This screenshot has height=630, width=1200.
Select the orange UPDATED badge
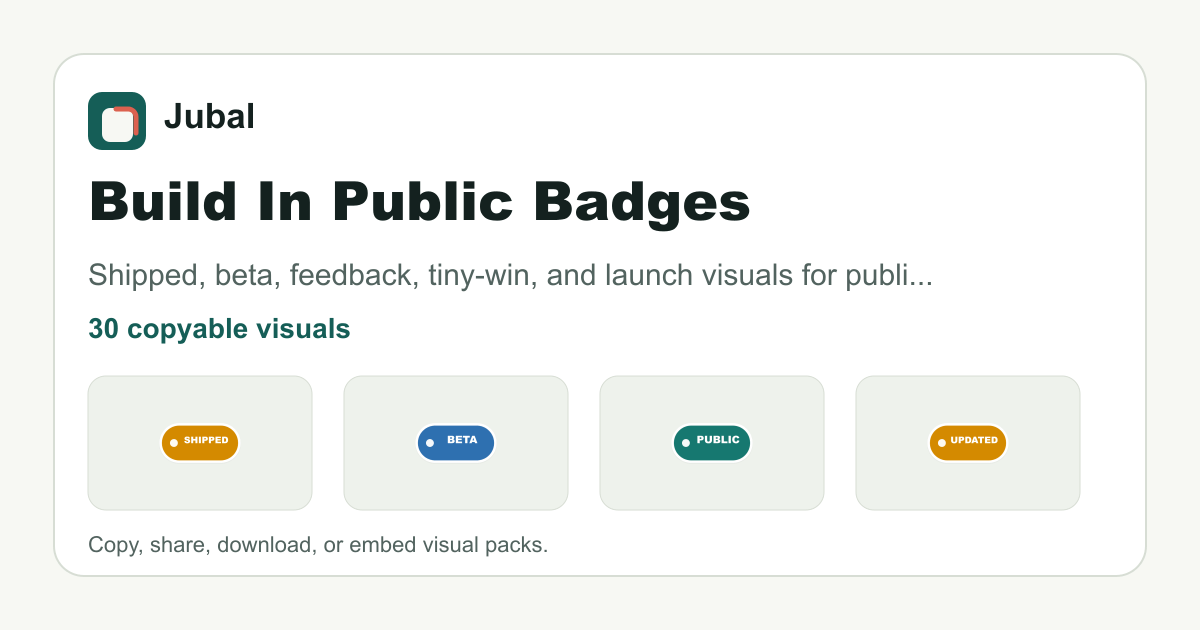click(x=968, y=443)
